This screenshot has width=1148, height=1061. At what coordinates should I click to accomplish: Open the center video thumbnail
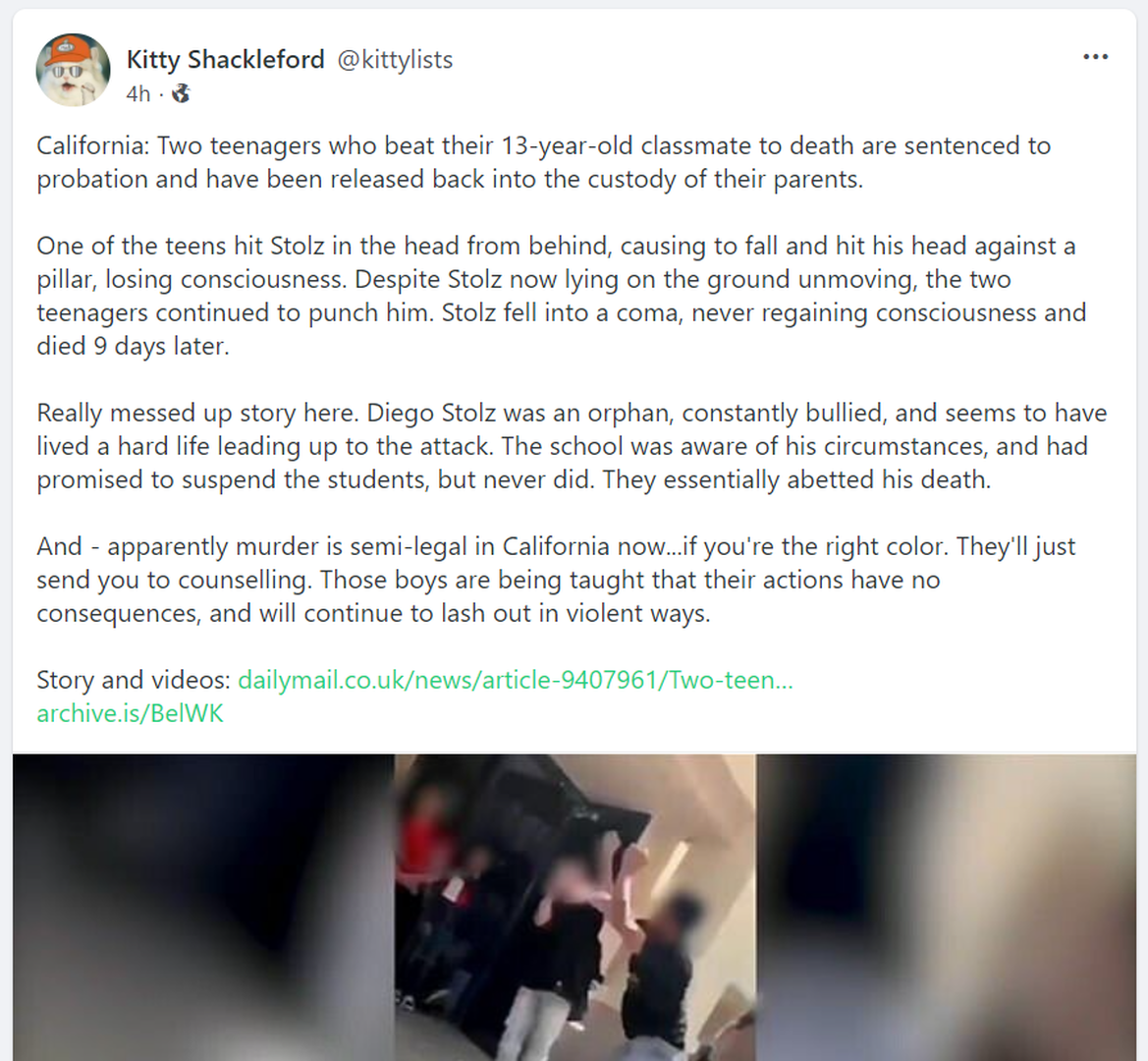574,908
